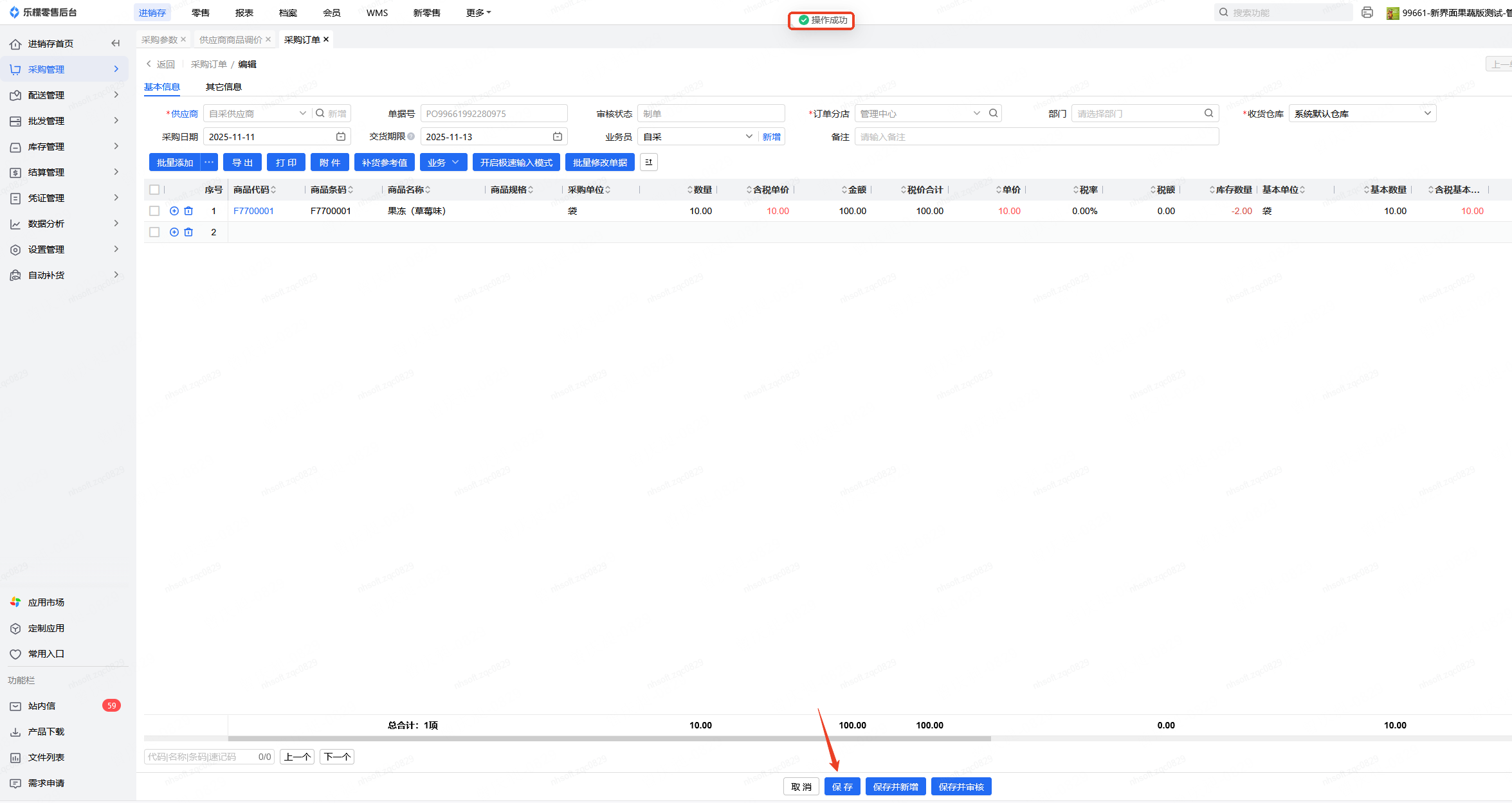Image resolution: width=1512 pixels, height=803 pixels.
Task: Check the select-all checkbox in table header
Action: [154, 190]
